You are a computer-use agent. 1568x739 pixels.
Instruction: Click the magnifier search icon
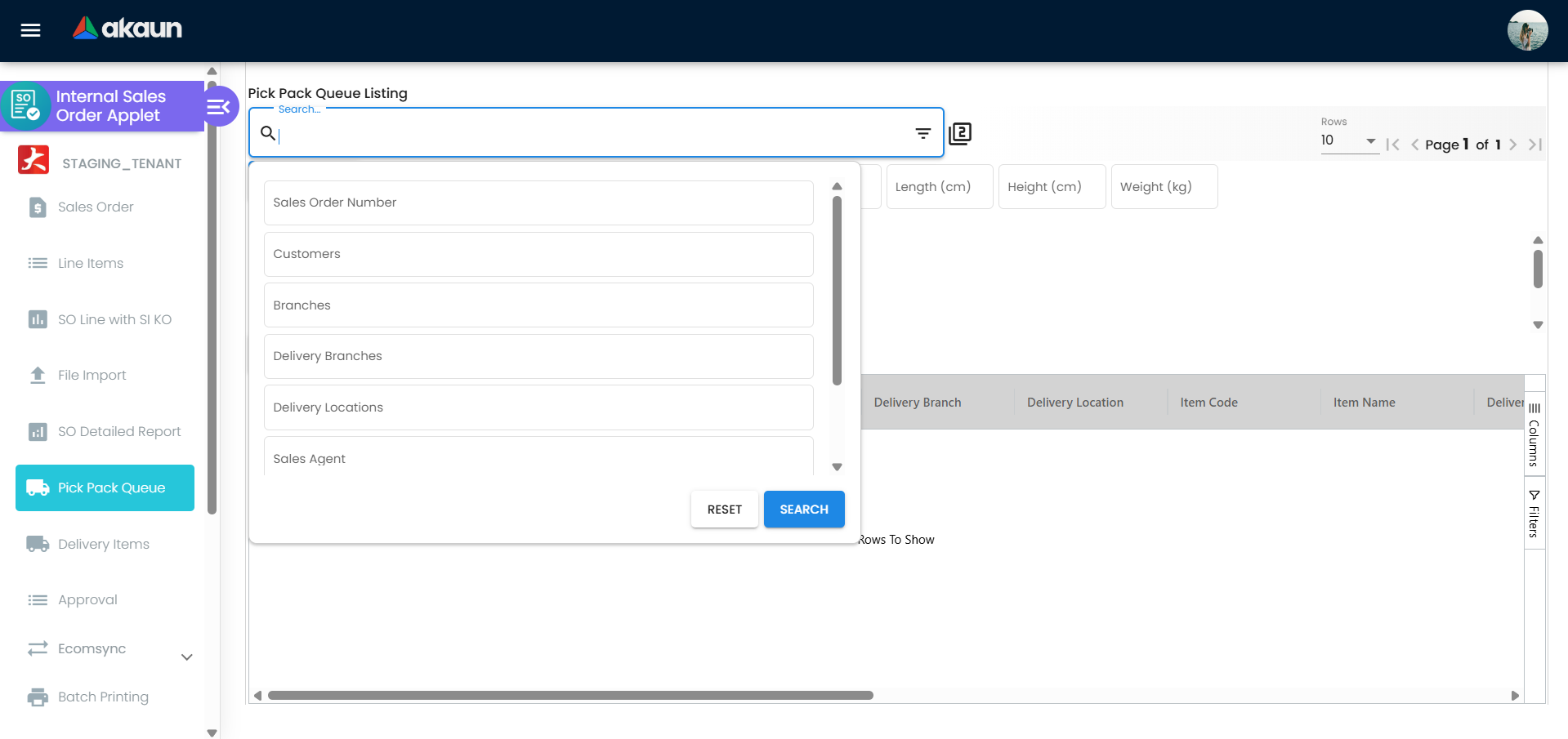pyautogui.click(x=267, y=133)
